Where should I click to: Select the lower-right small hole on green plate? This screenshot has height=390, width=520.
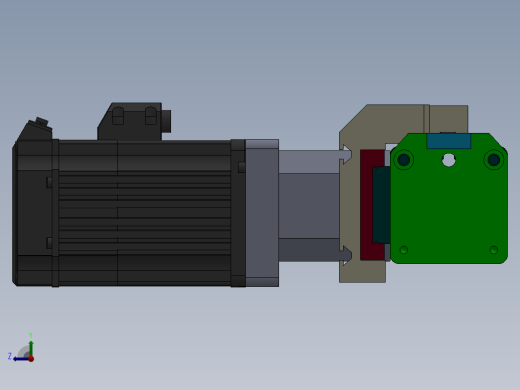(x=494, y=250)
